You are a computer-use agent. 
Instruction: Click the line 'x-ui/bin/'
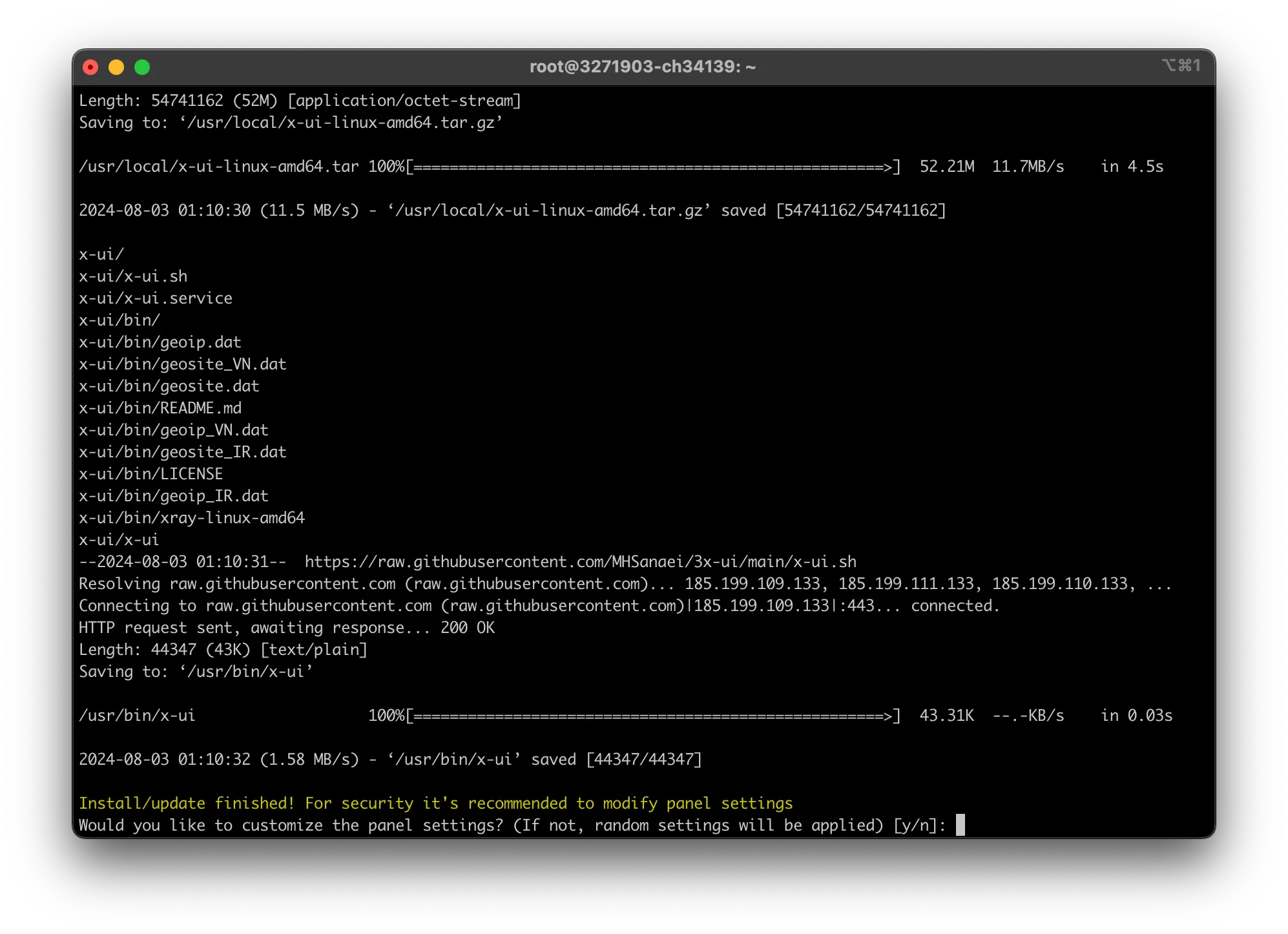tap(119, 320)
